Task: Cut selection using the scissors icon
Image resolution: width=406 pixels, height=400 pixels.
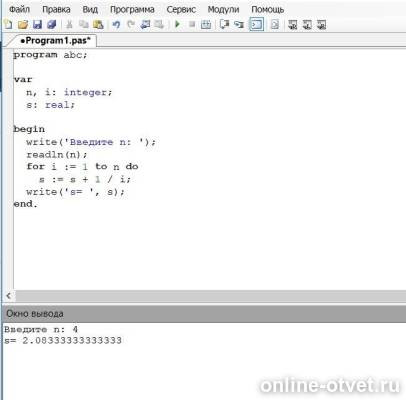Action: pyautogui.click(x=69, y=25)
